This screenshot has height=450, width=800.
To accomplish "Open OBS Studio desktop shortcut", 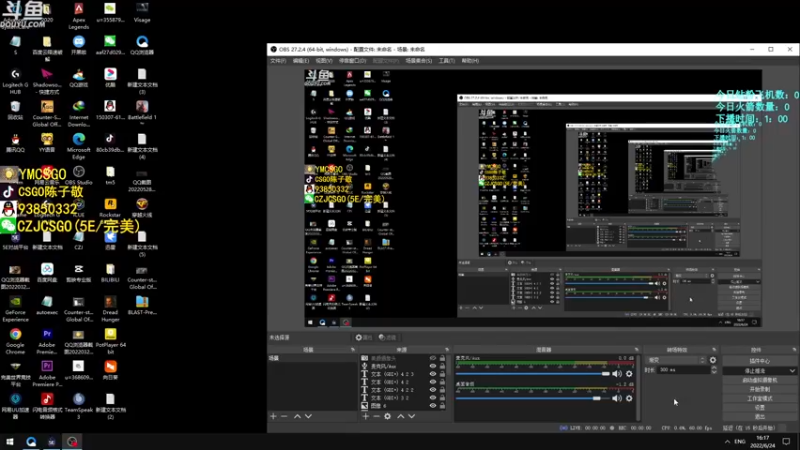I will click(x=79, y=176).
